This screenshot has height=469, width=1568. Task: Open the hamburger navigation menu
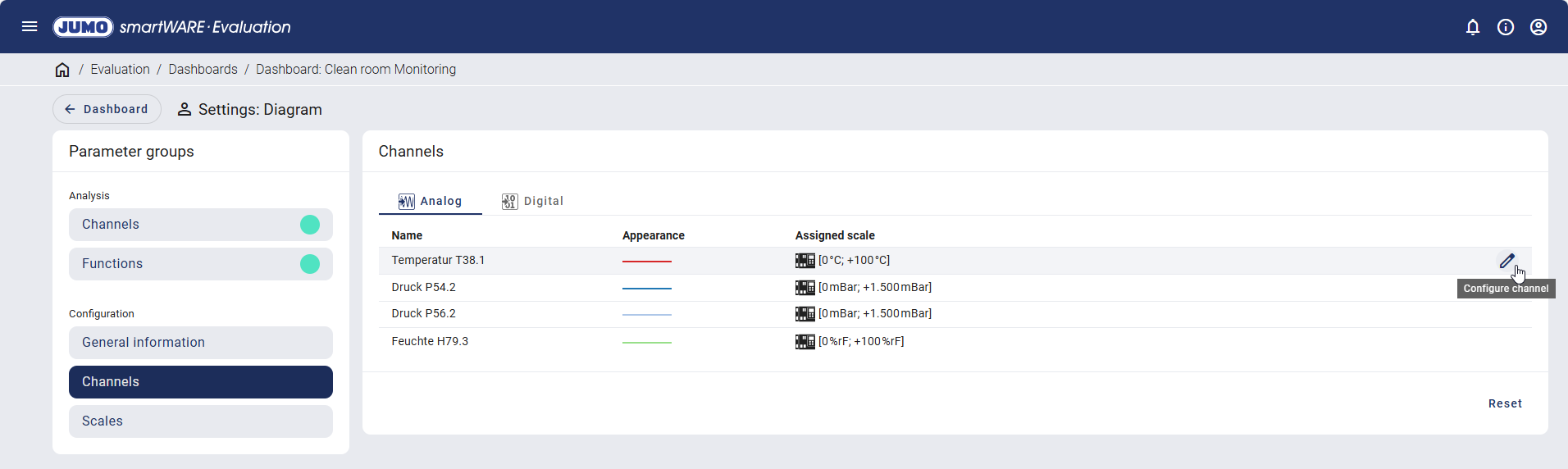(x=30, y=26)
